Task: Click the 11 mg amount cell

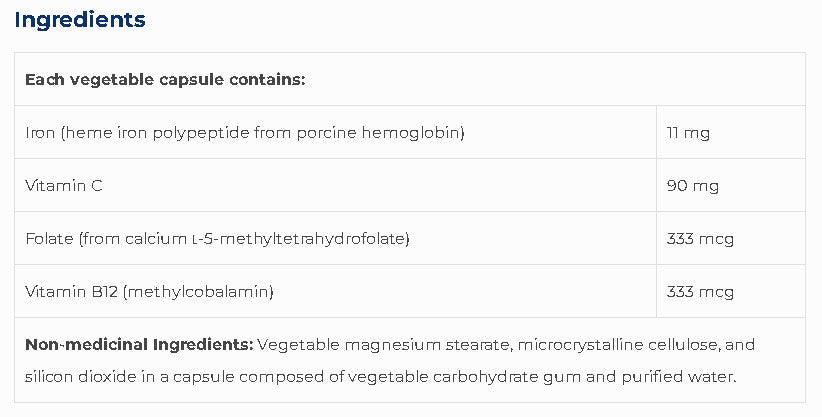Action: coord(687,132)
